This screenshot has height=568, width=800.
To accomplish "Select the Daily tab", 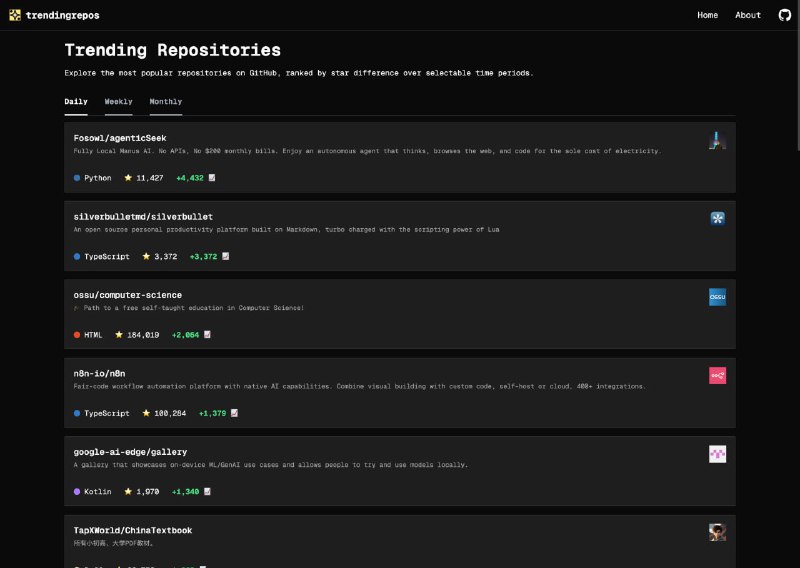I will (76, 102).
